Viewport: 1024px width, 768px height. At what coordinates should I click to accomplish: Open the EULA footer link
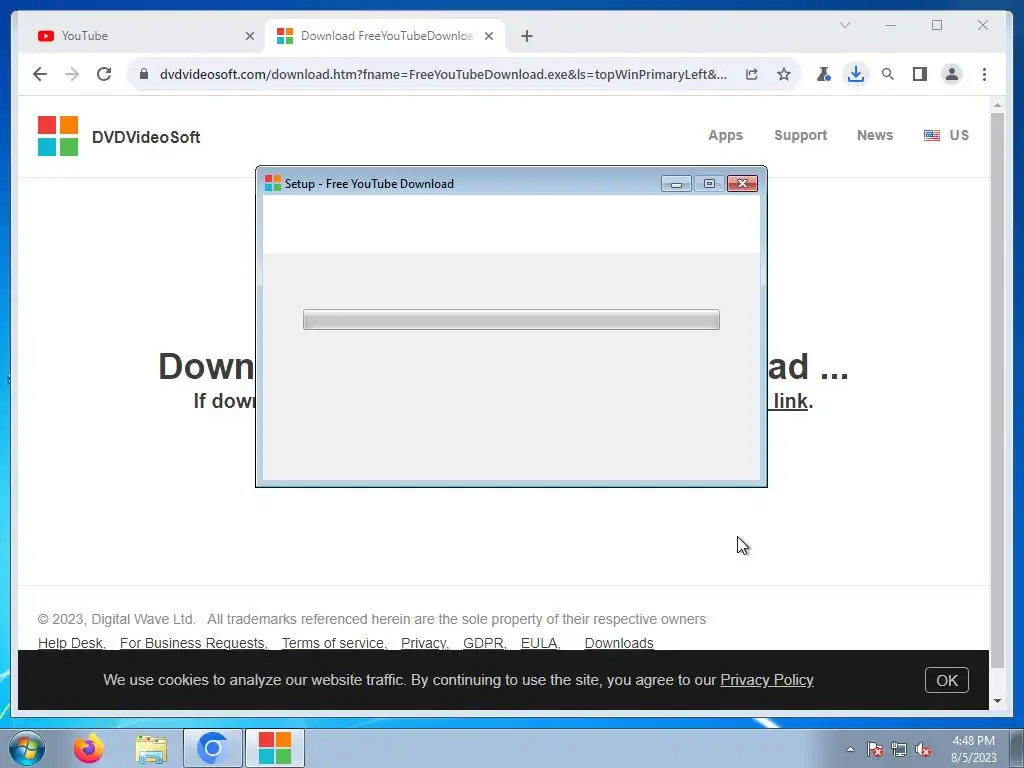(x=539, y=643)
